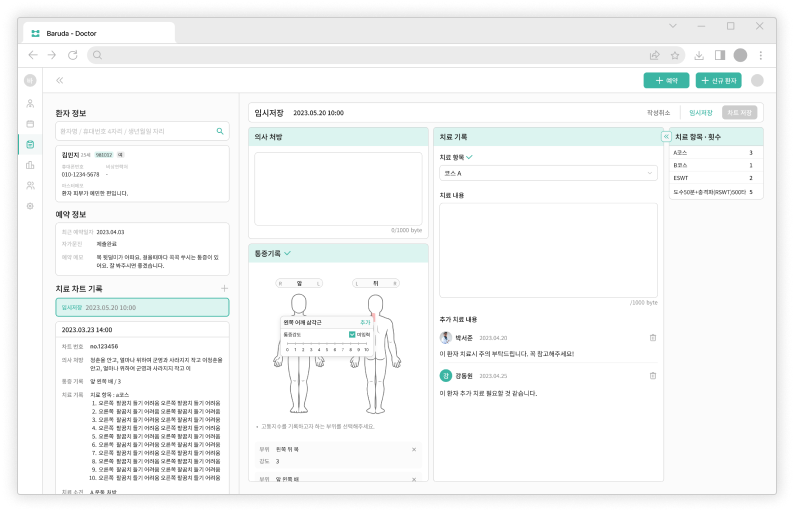Click 박서준's avatar in additional notes
The image size is (794, 512).
pyautogui.click(x=446, y=337)
